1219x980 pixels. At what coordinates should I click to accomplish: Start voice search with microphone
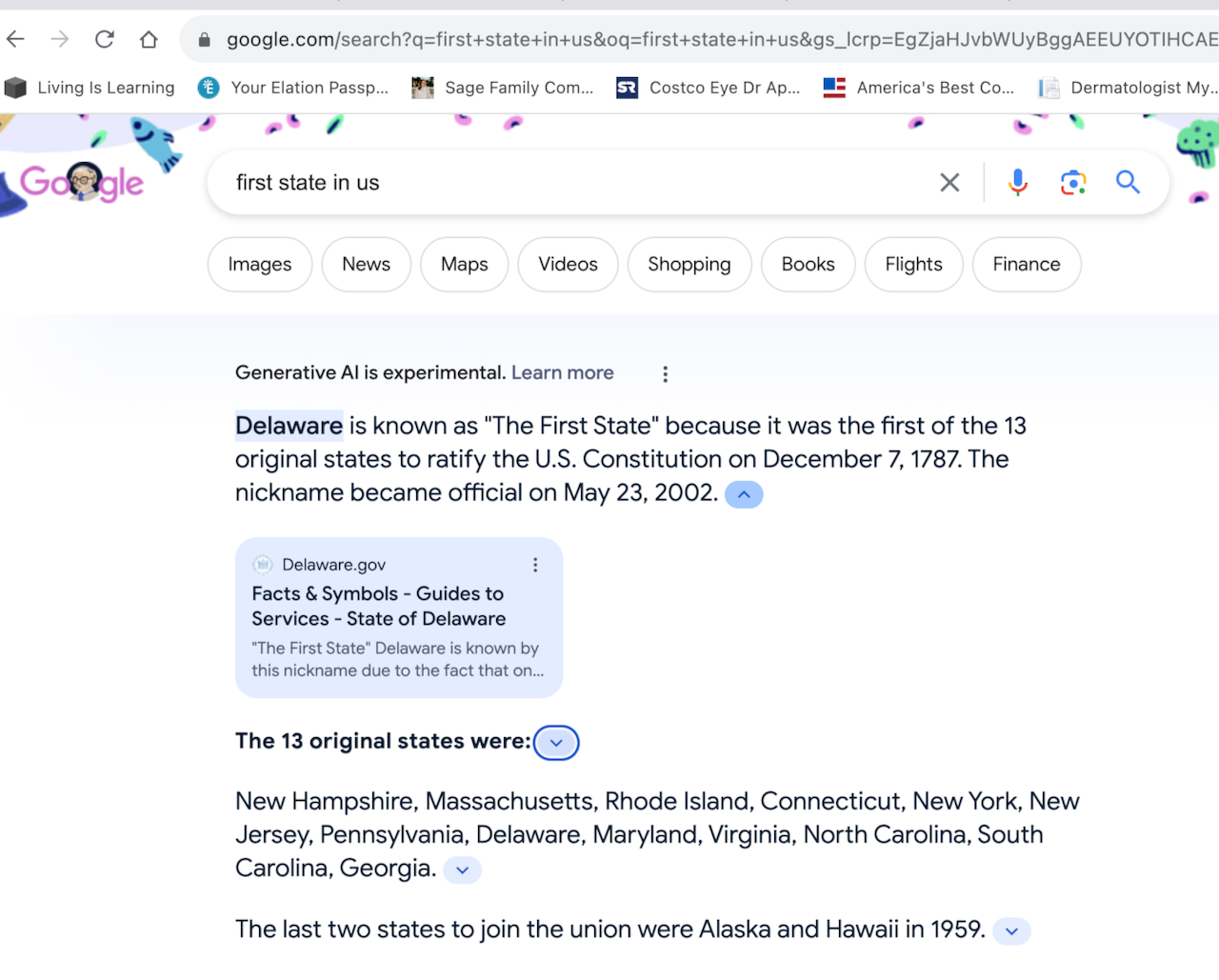tap(1017, 182)
